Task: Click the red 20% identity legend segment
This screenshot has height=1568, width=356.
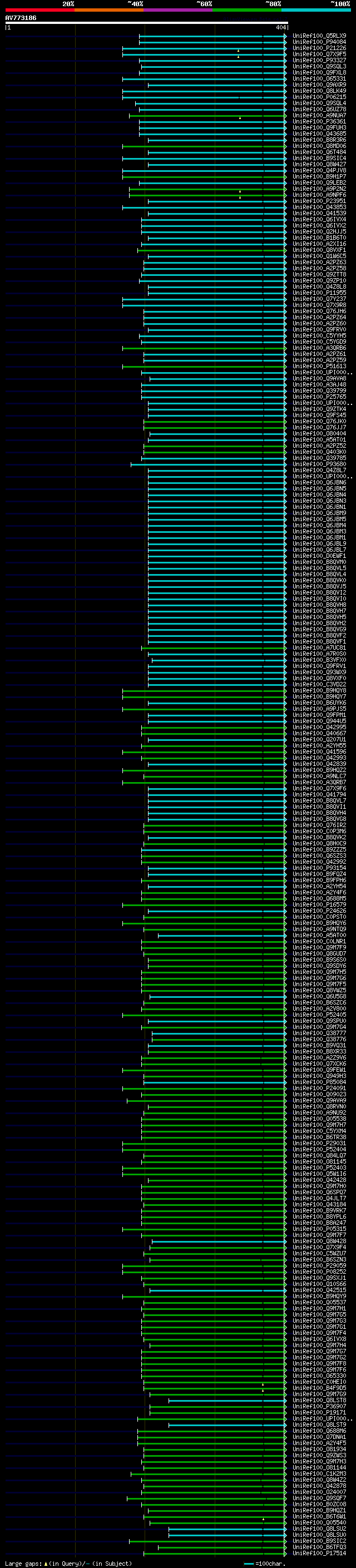Action: pyautogui.click(x=40, y=10)
